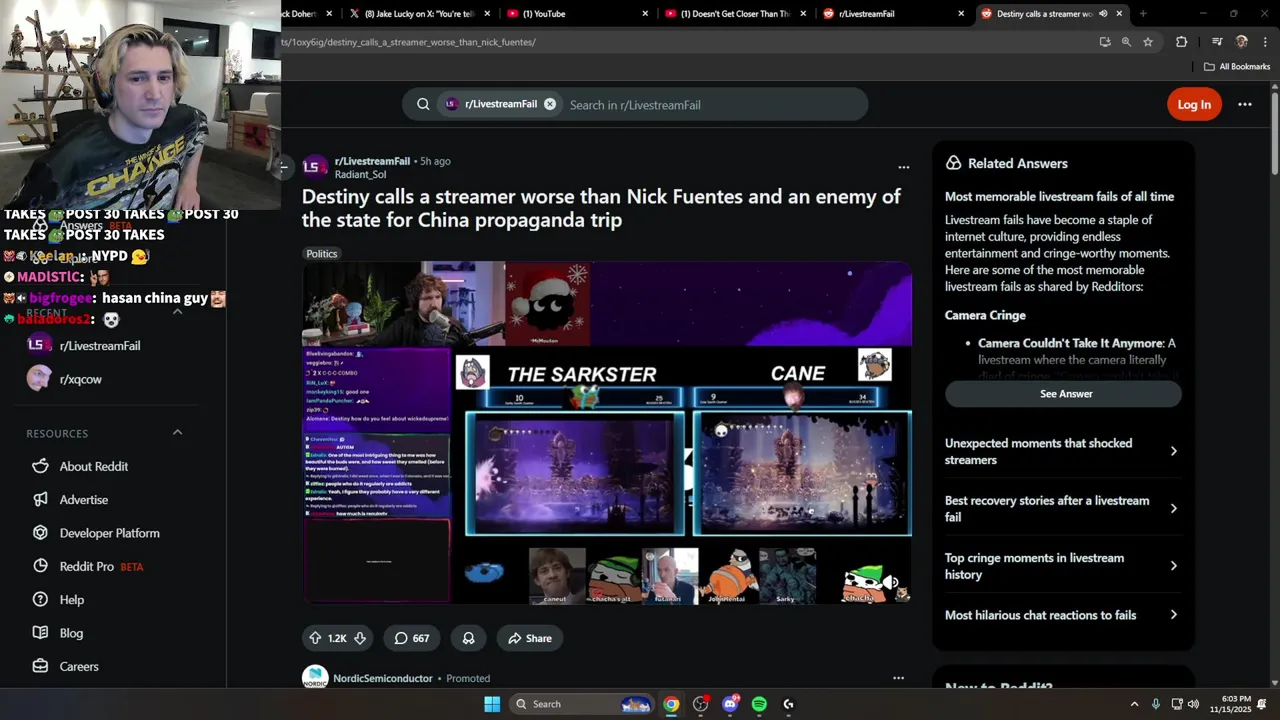
Task: Open NordicSemiconductor promoted post link
Action: pos(383,678)
